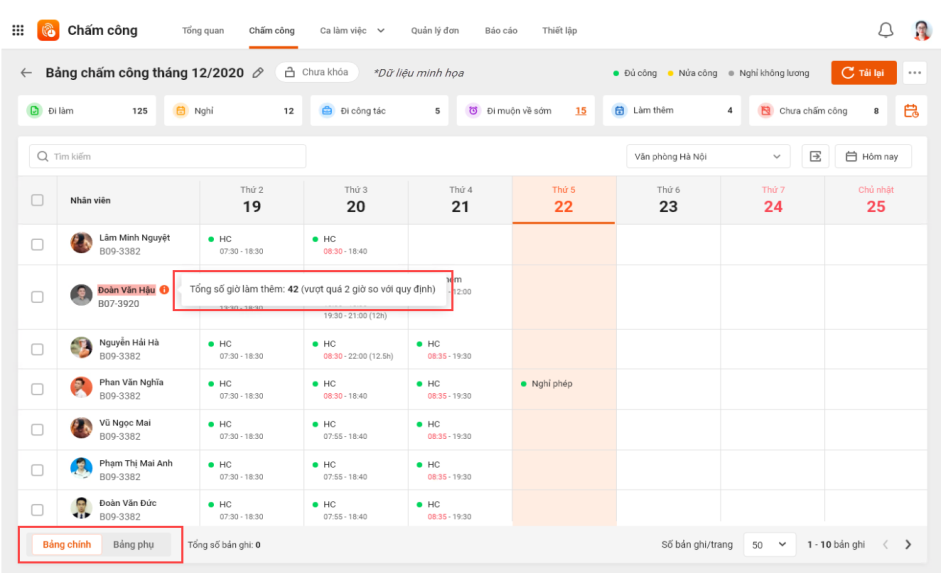Open the app grid launcher icon
The height and width of the screenshot is (578, 945).
(x=17, y=30)
